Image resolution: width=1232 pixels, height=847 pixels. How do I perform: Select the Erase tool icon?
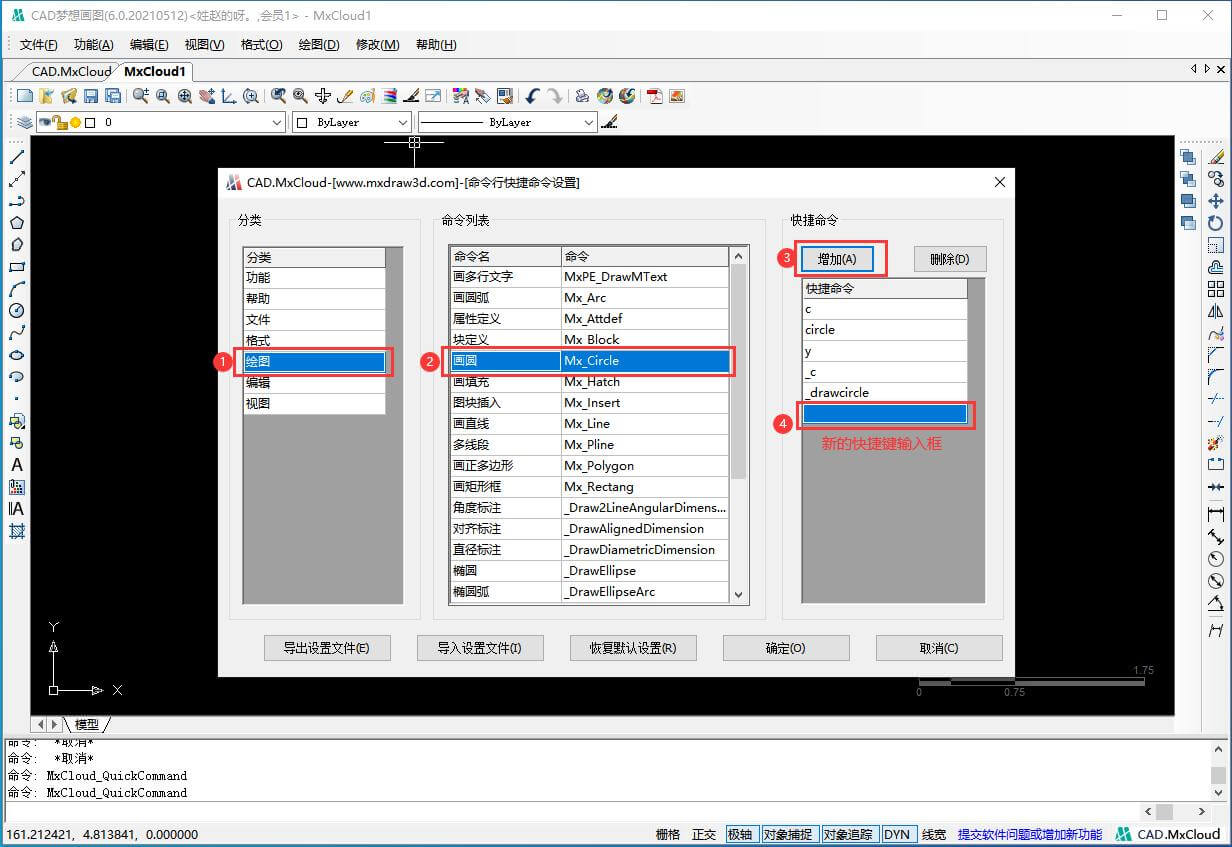(x=1216, y=157)
